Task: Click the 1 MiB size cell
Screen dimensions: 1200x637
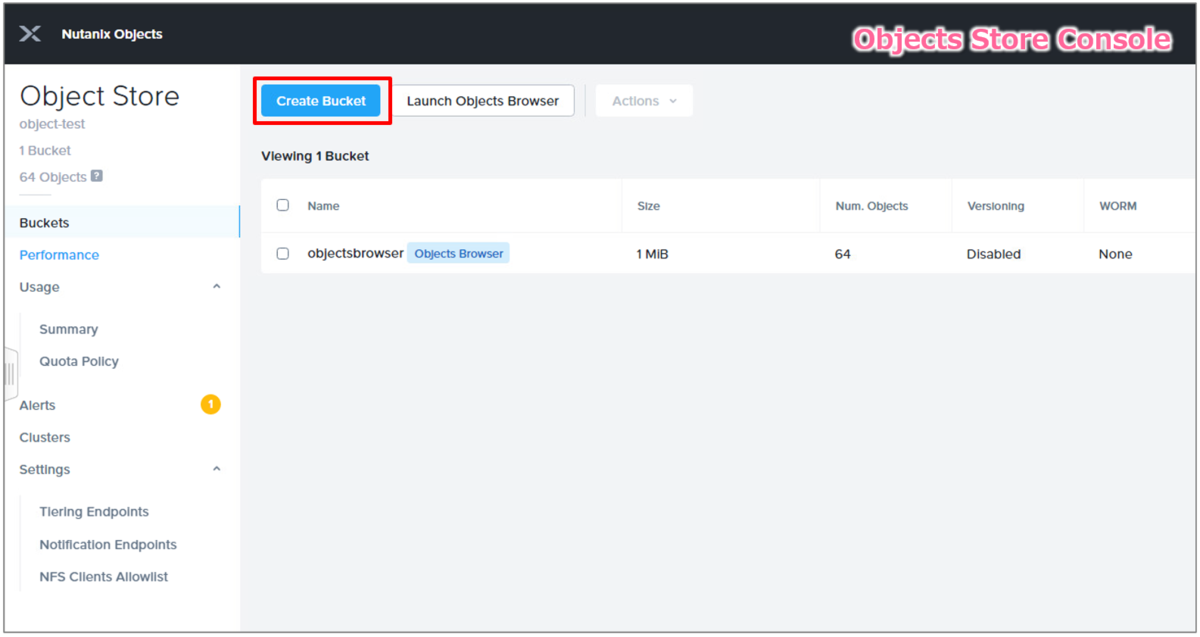Action: (652, 254)
